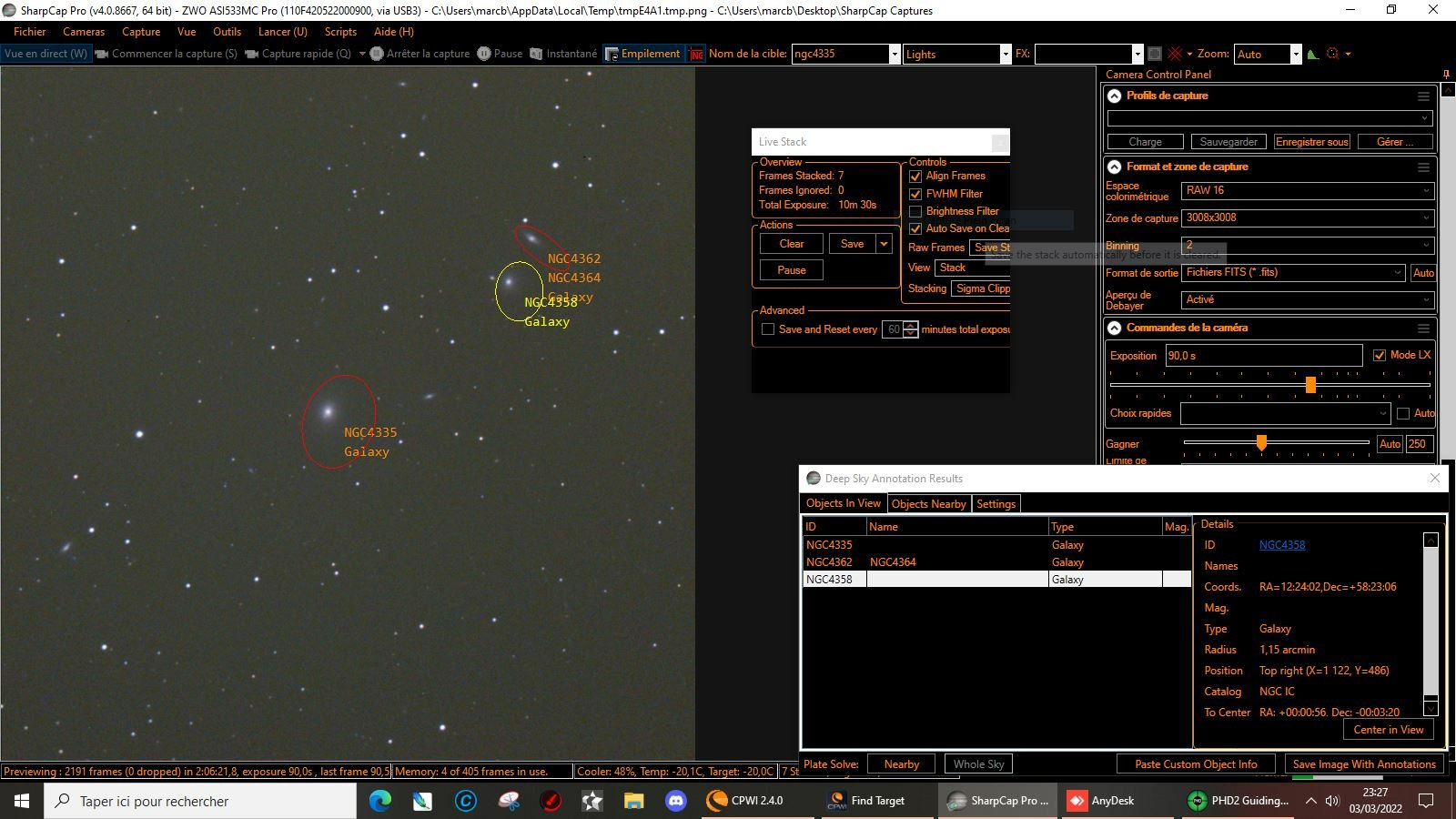Open hamburger menu of Format et zone de capture
Screen dimensions: 1456x819
1423,167
